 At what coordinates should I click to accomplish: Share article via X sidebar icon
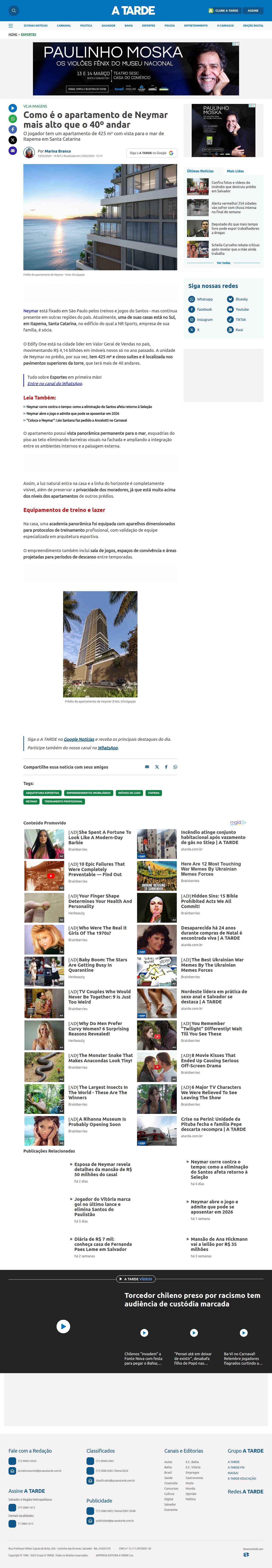[x=13, y=140]
